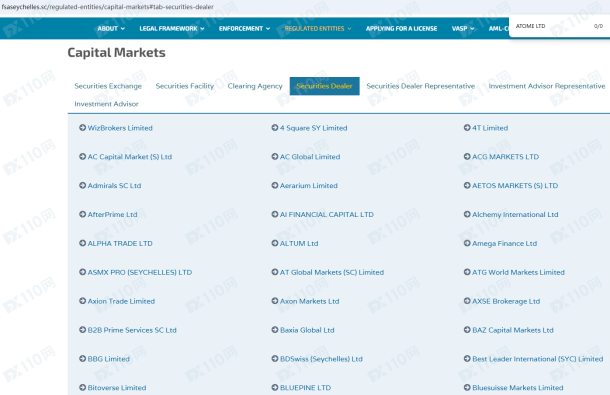Open Best Leader International (SYC) Limited link
This screenshot has width=610, height=395.
(x=537, y=359)
